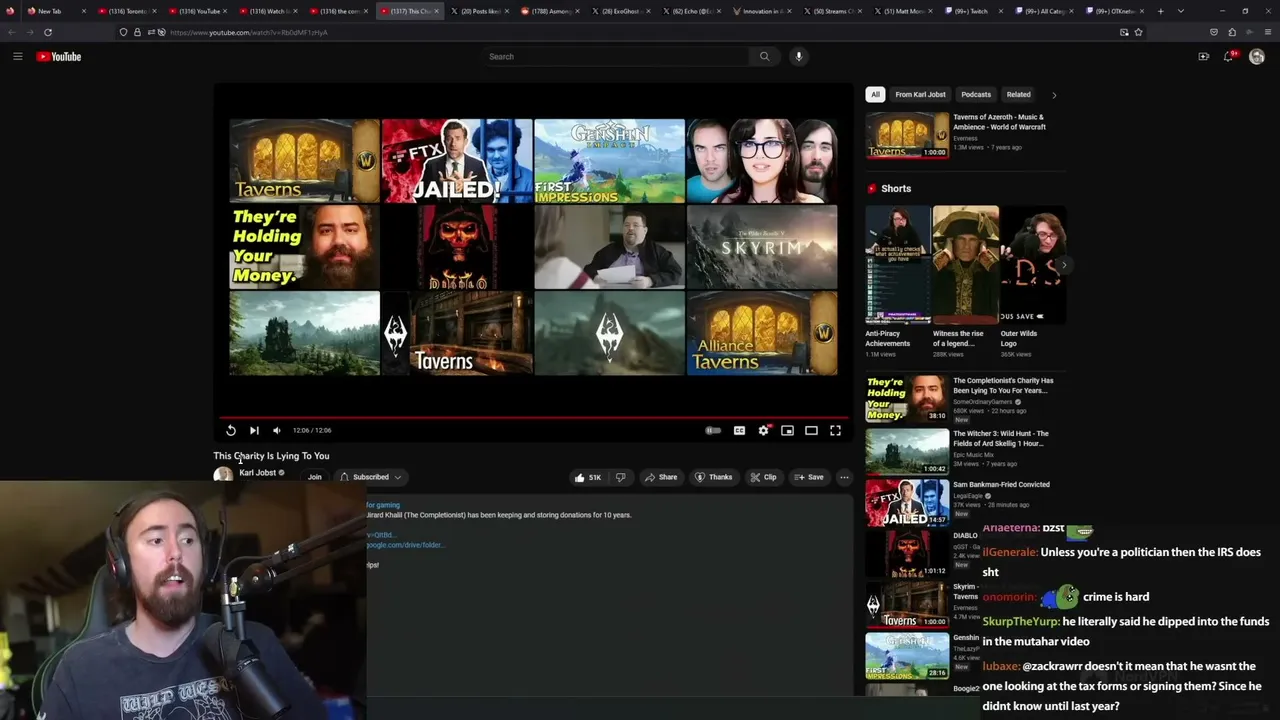Open the Subscribed notification dropdown
Screen dimensions: 1280x720
tap(371, 477)
